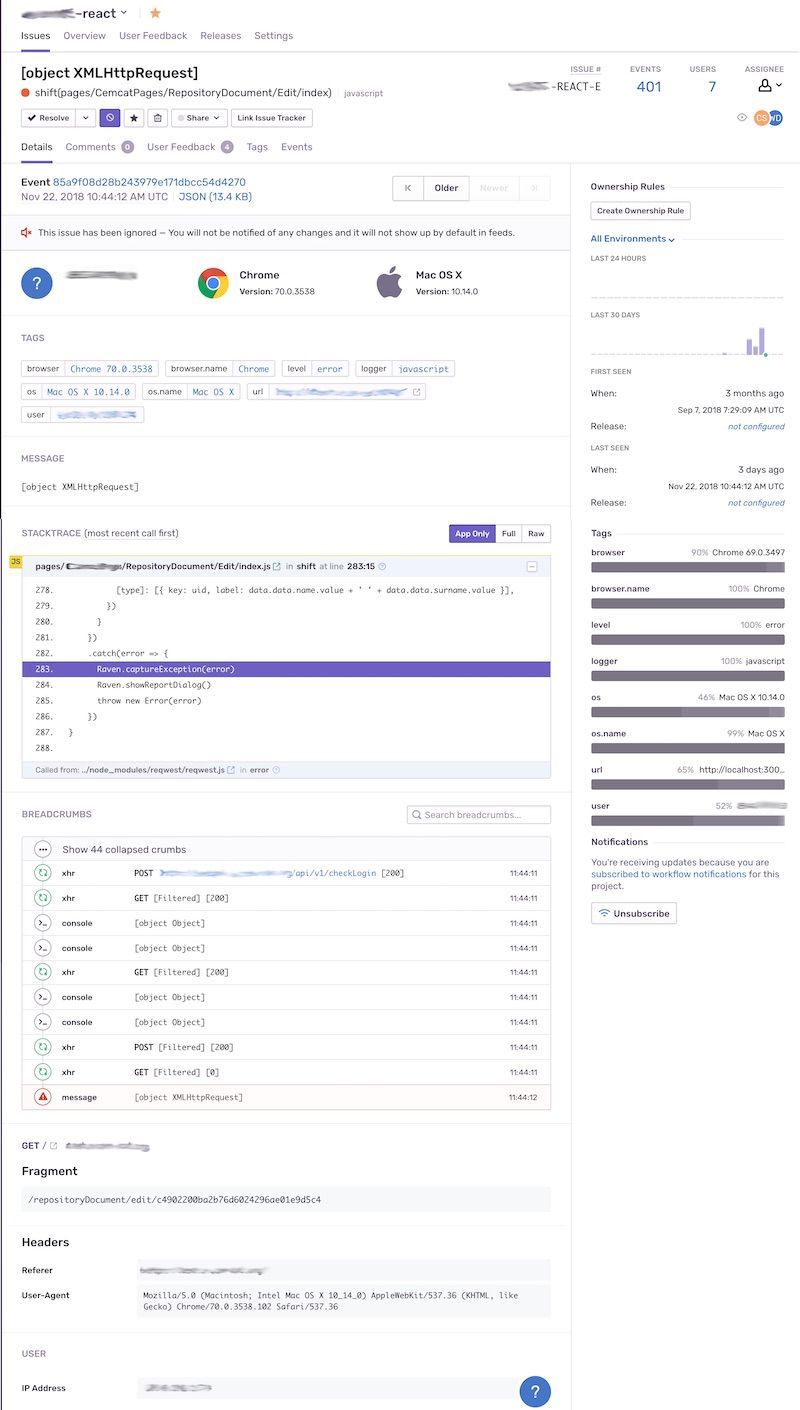Open the issue User Feedback tab with 4 badge
This screenshot has height=1410, width=800.
[190, 147]
